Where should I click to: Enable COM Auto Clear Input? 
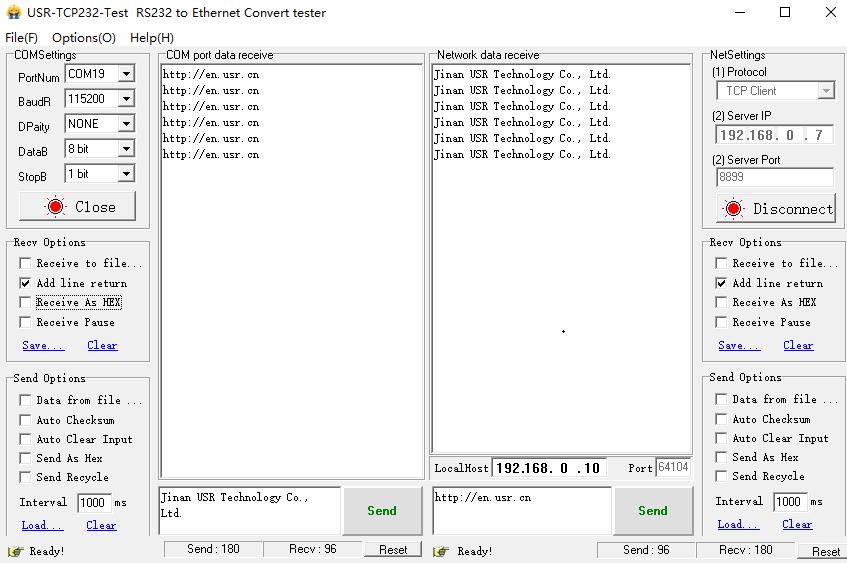(x=25, y=439)
